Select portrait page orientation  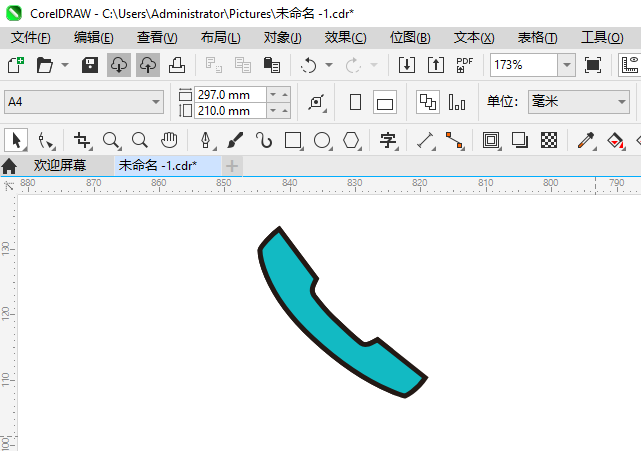(x=356, y=102)
